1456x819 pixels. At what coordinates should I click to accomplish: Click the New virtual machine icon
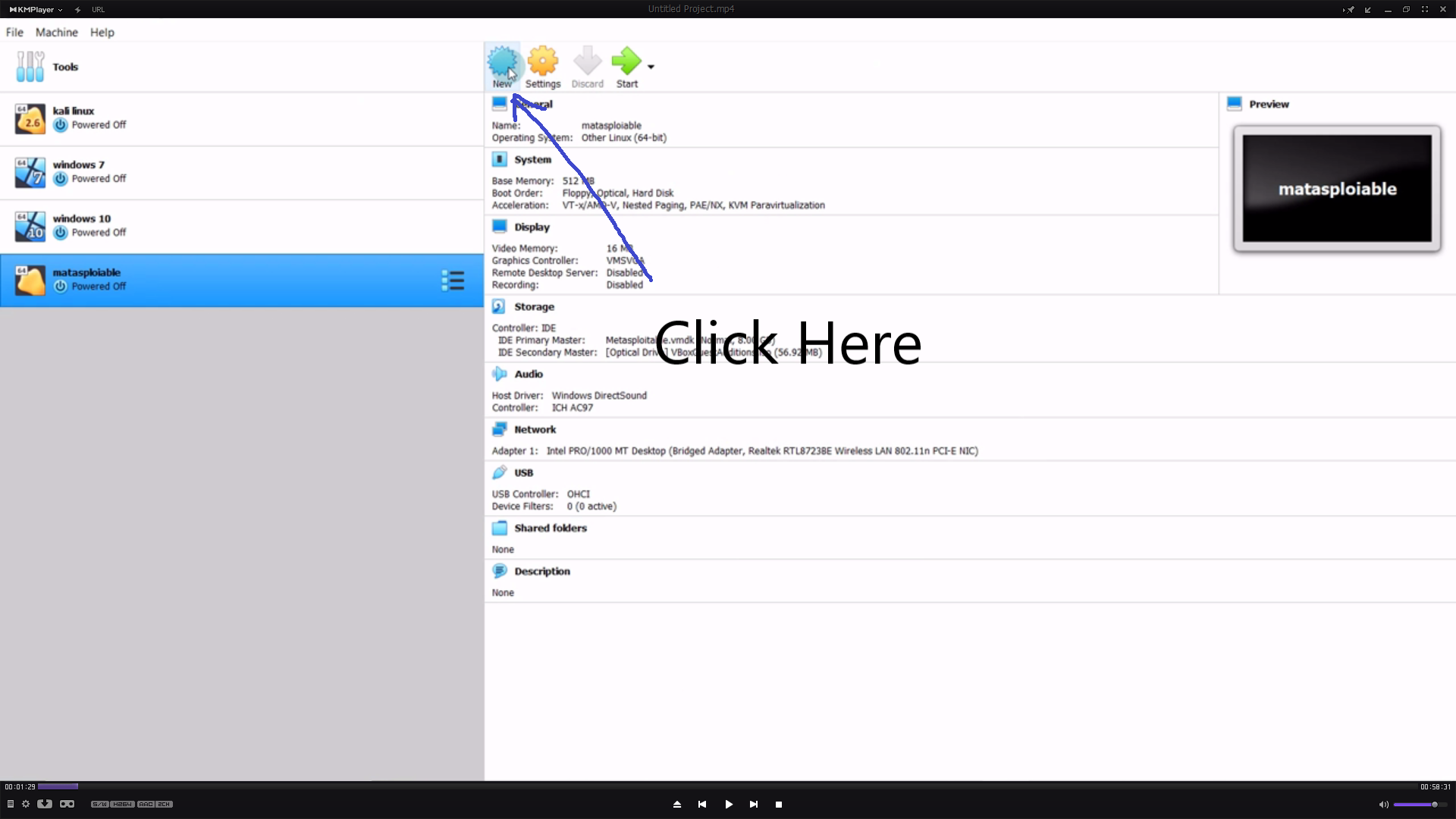tap(501, 61)
